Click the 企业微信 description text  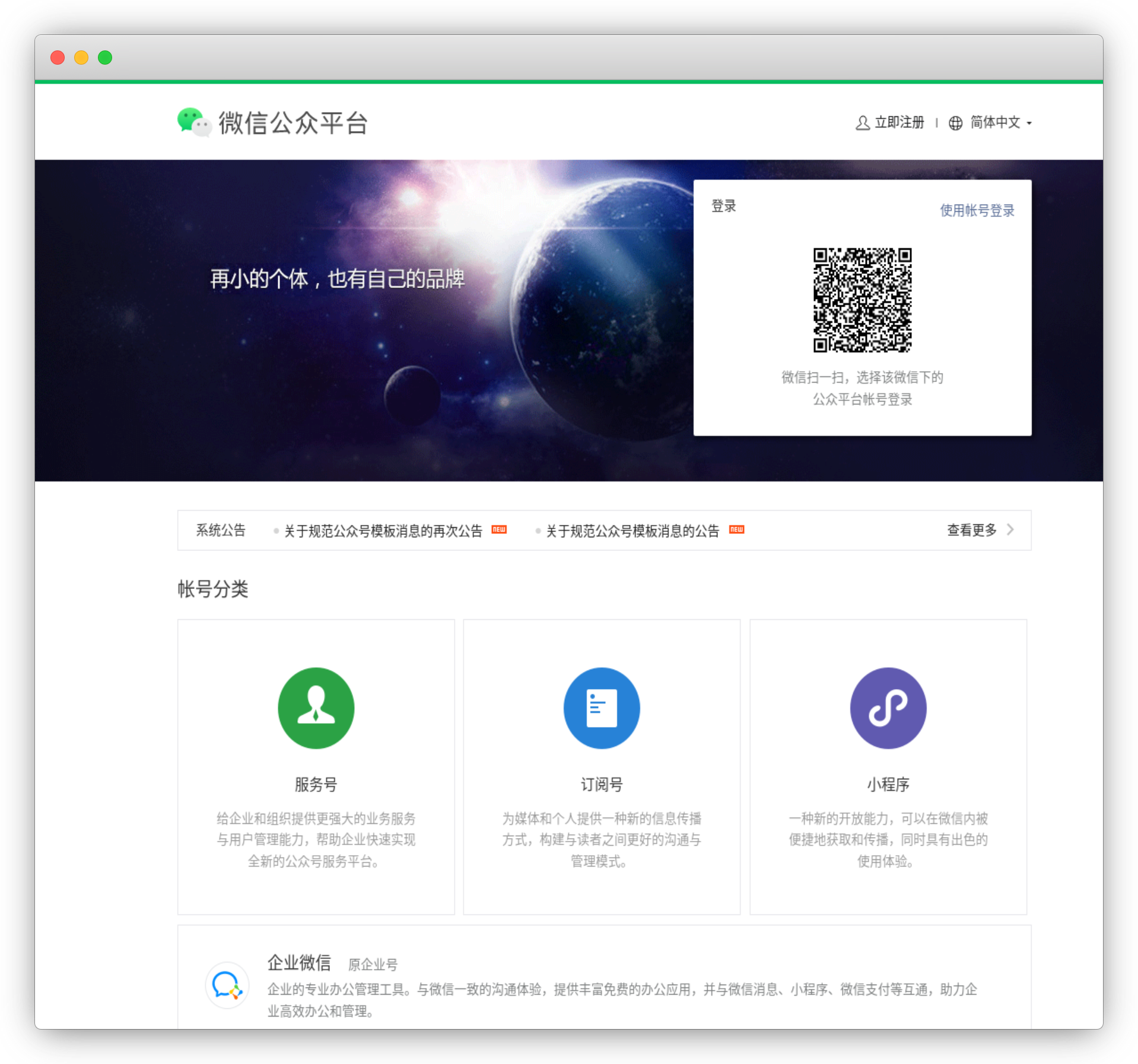tap(622, 1000)
